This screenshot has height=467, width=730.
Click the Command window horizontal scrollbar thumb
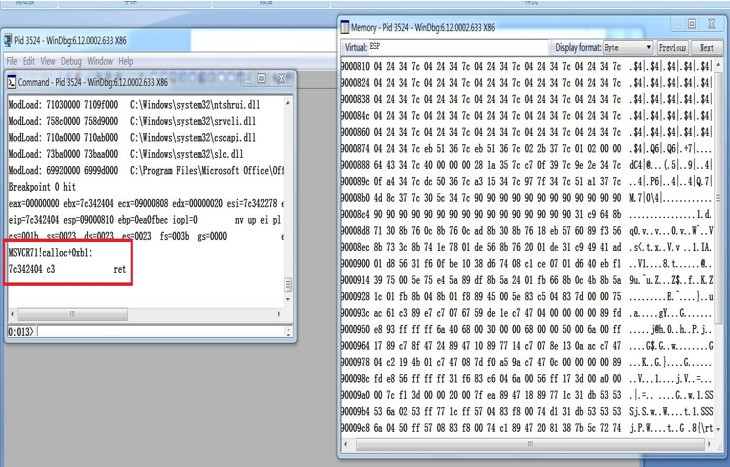[72, 314]
